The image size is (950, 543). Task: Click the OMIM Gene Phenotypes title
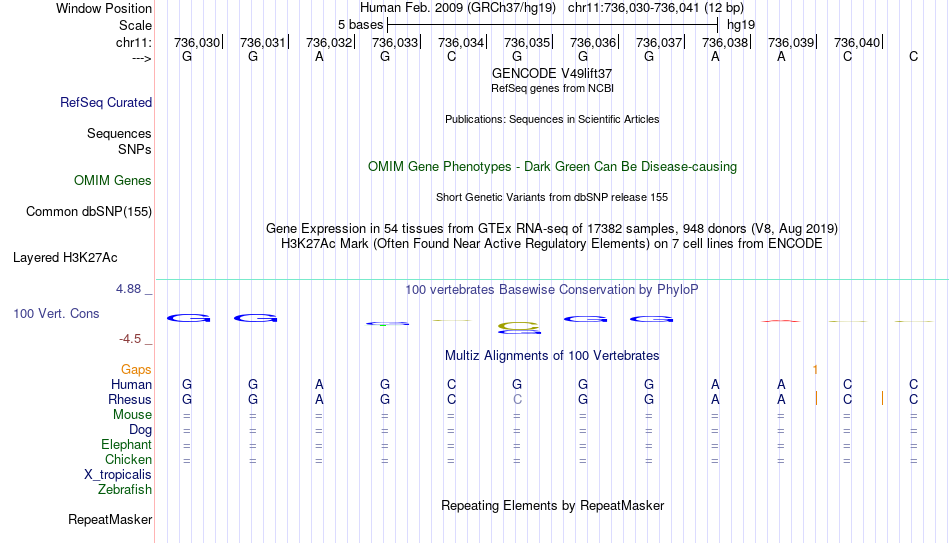[x=552, y=167]
